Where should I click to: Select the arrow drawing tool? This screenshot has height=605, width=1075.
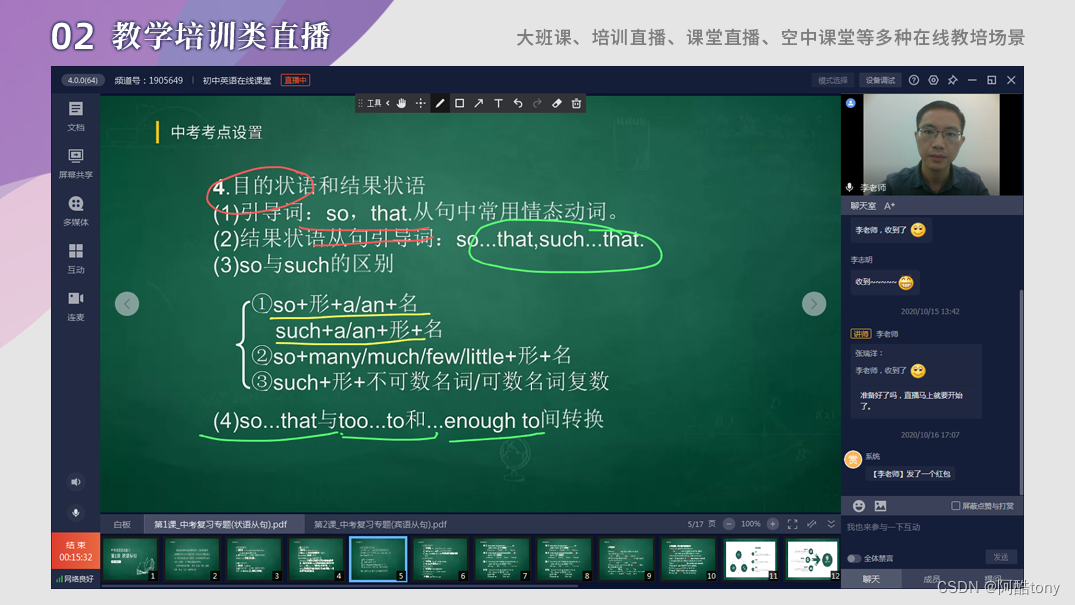point(479,104)
